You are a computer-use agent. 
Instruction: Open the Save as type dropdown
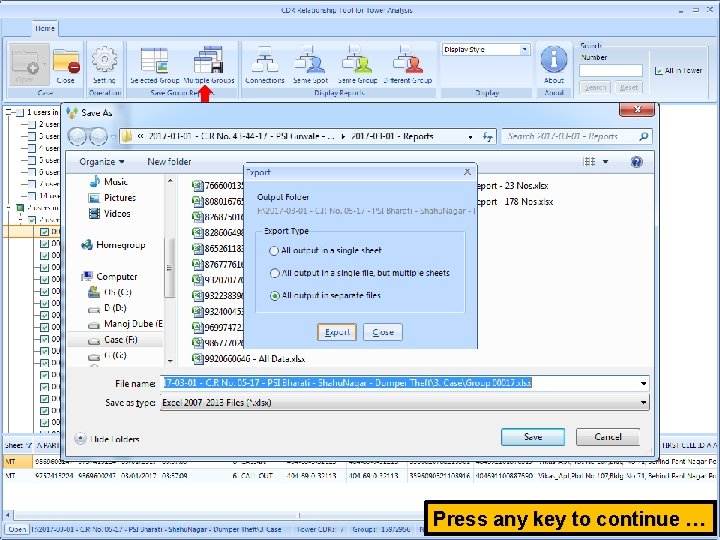pyautogui.click(x=644, y=403)
